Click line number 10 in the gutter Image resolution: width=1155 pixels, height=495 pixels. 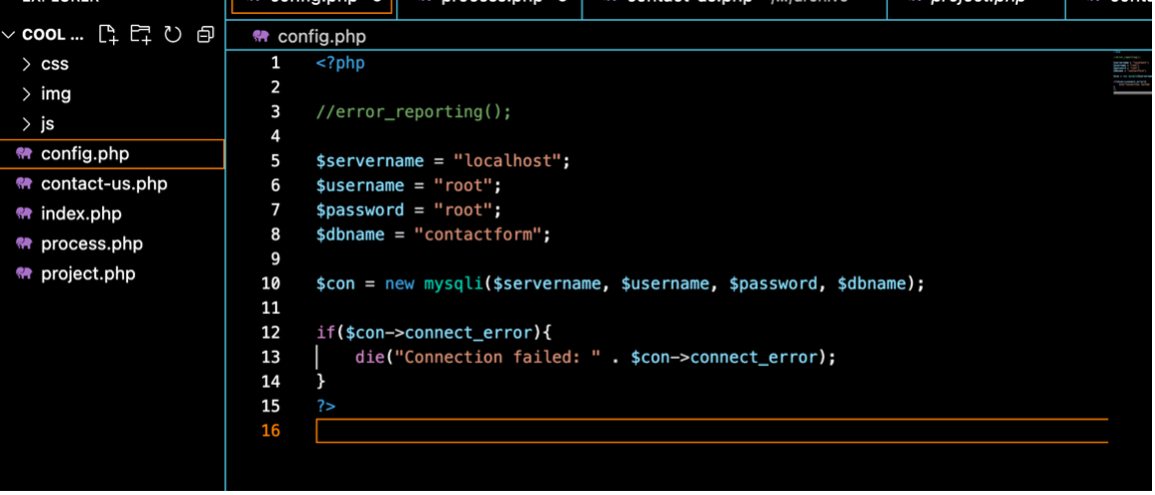tap(270, 284)
